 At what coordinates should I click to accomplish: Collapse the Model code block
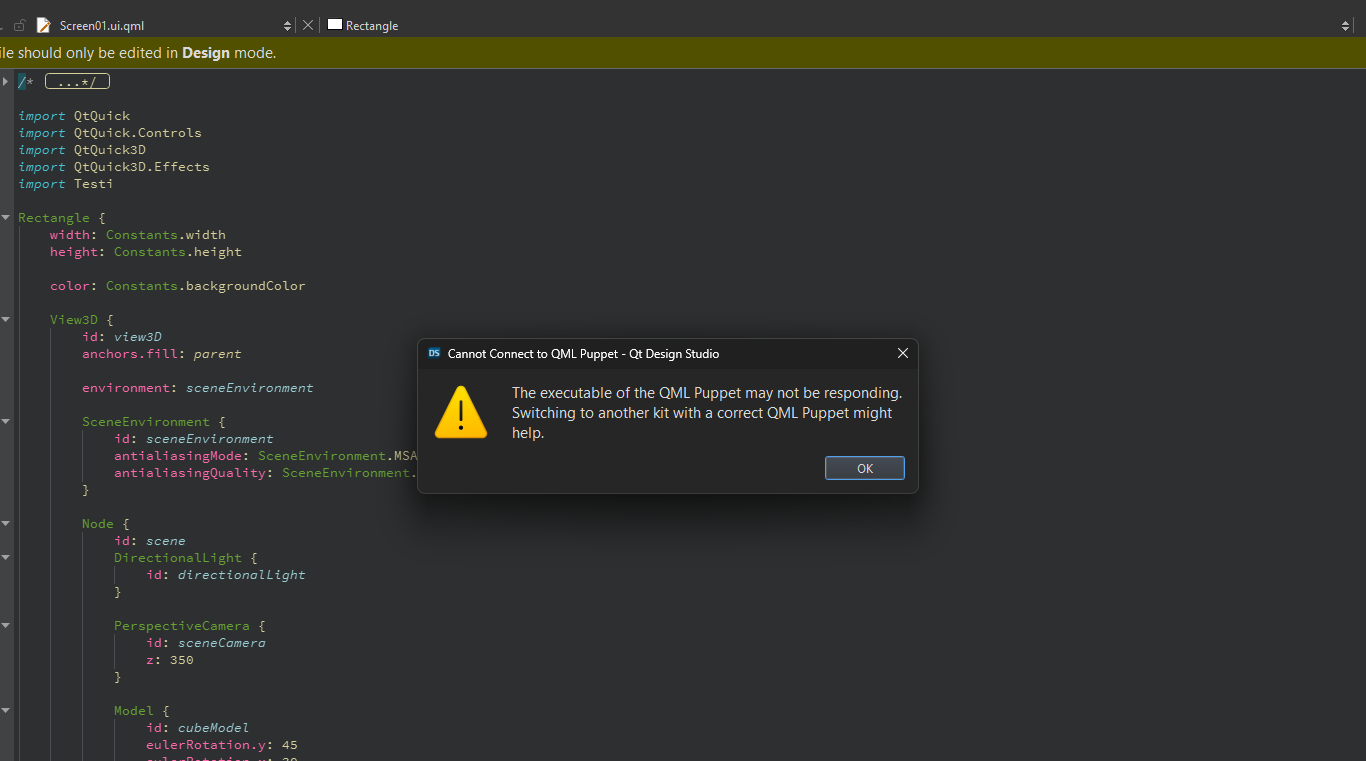(x=6, y=710)
